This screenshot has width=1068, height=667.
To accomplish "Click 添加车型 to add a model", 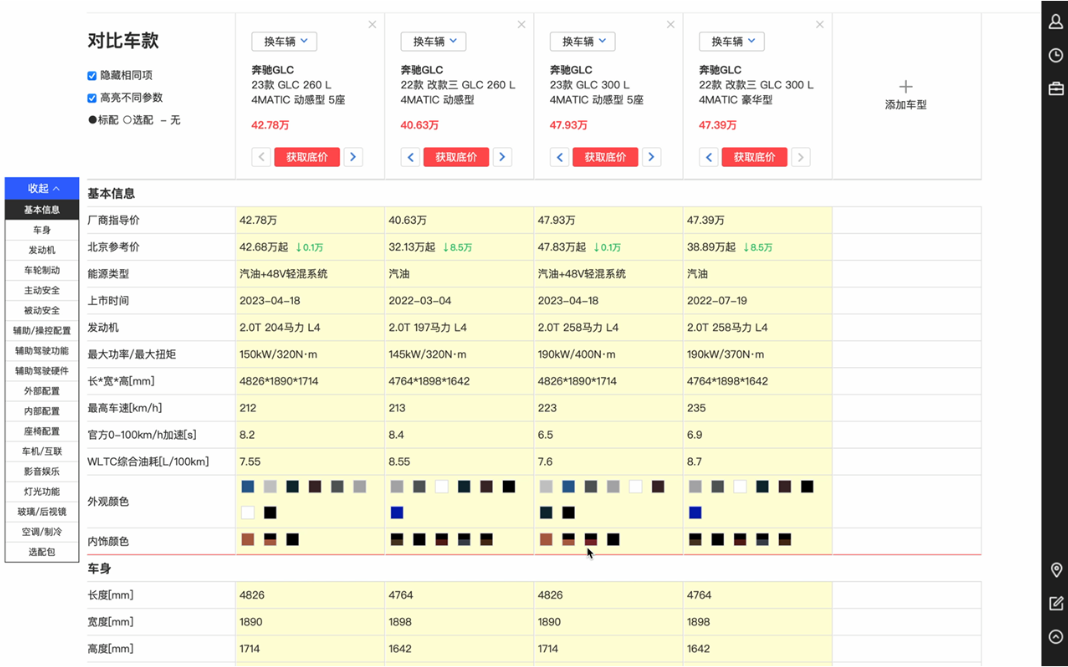I will click(x=905, y=105).
